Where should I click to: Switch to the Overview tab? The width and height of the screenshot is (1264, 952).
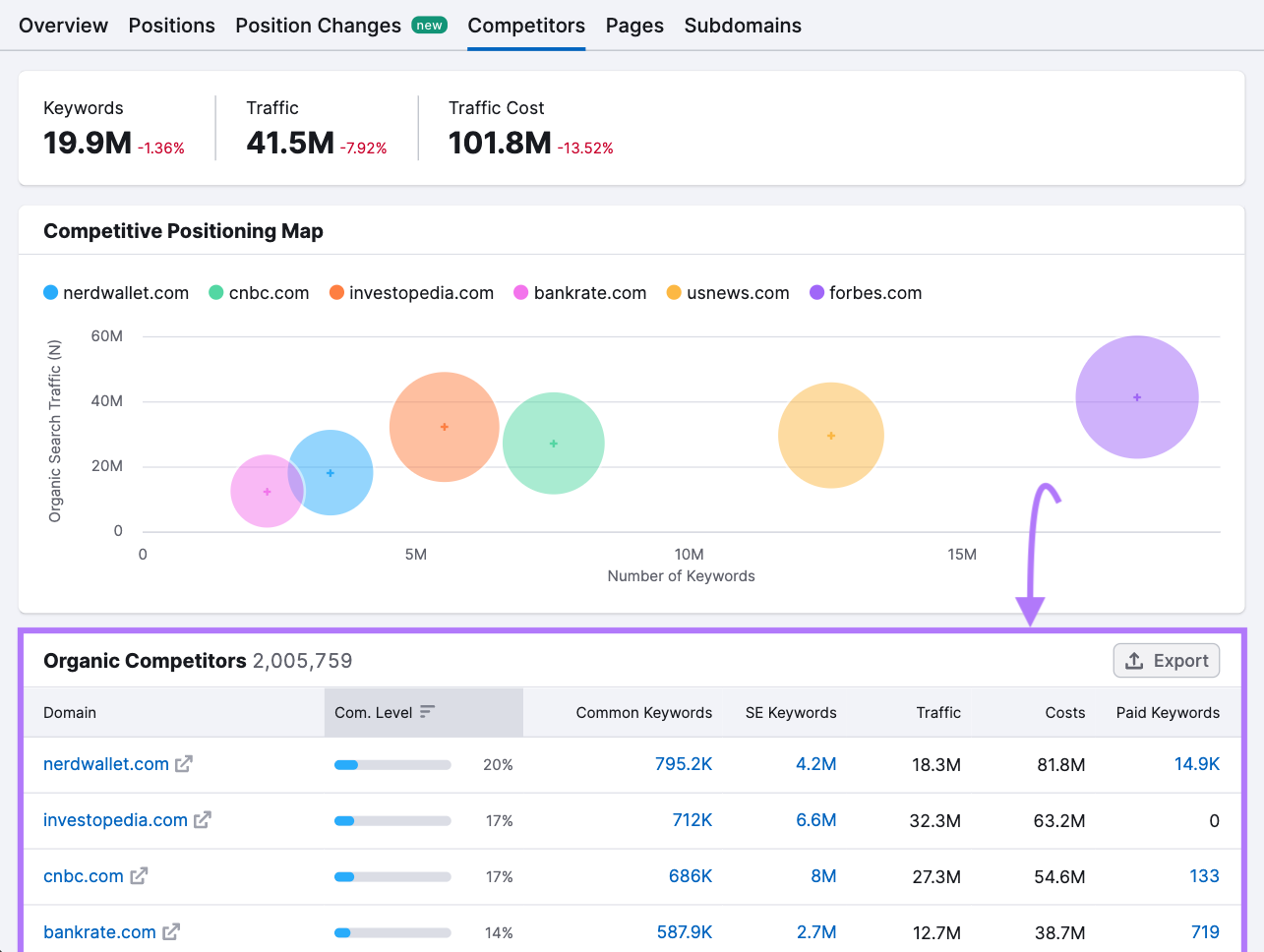click(63, 26)
